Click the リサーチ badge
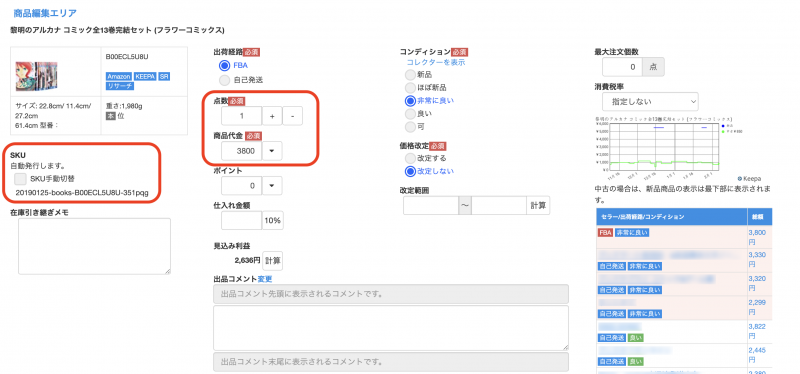The height and width of the screenshot is (374, 800). click(x=119, y=86)
